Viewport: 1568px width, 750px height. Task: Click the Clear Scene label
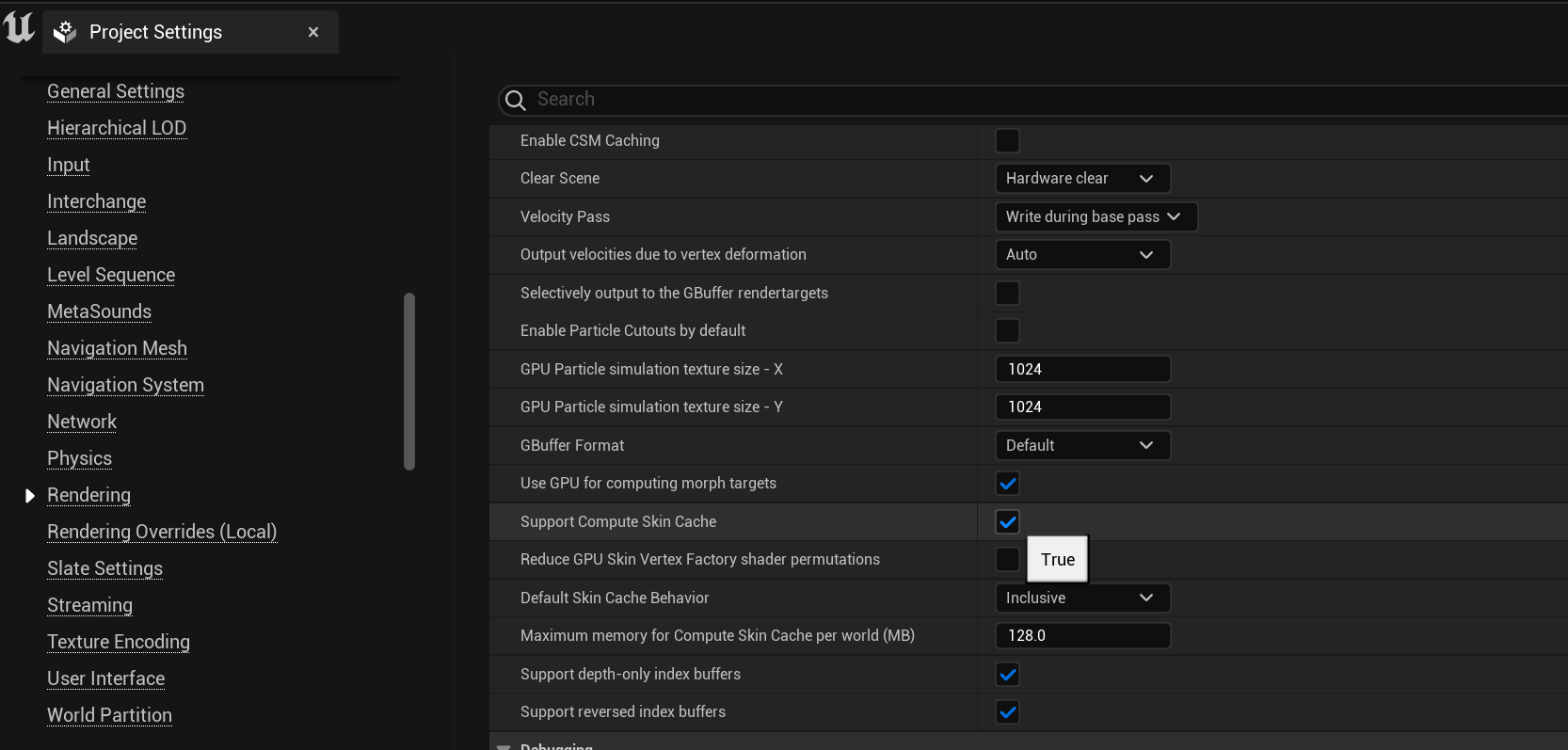click(x=560, y=178)
